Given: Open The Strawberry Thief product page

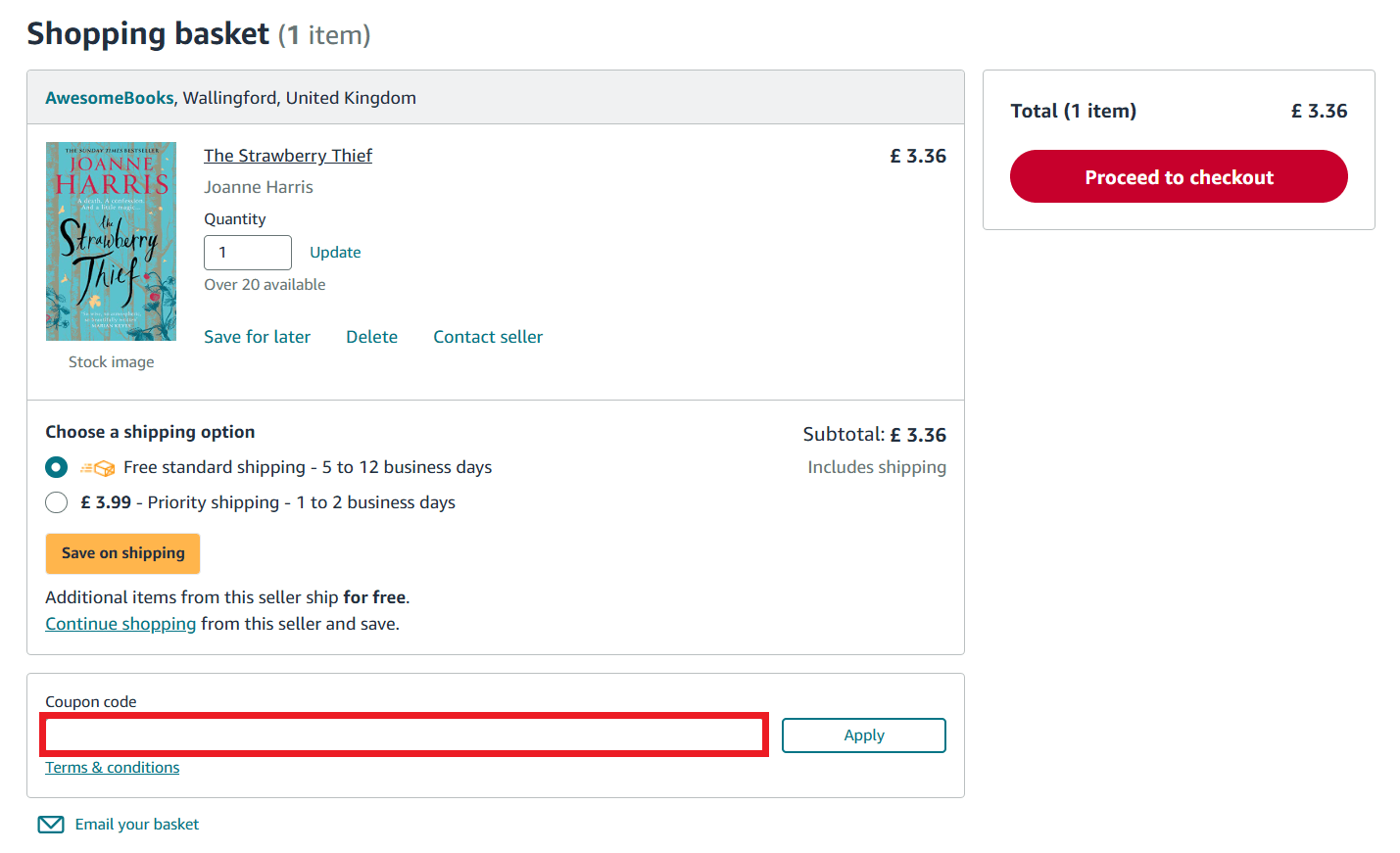Looking at the screenshot, I should [x=287, y=155].
